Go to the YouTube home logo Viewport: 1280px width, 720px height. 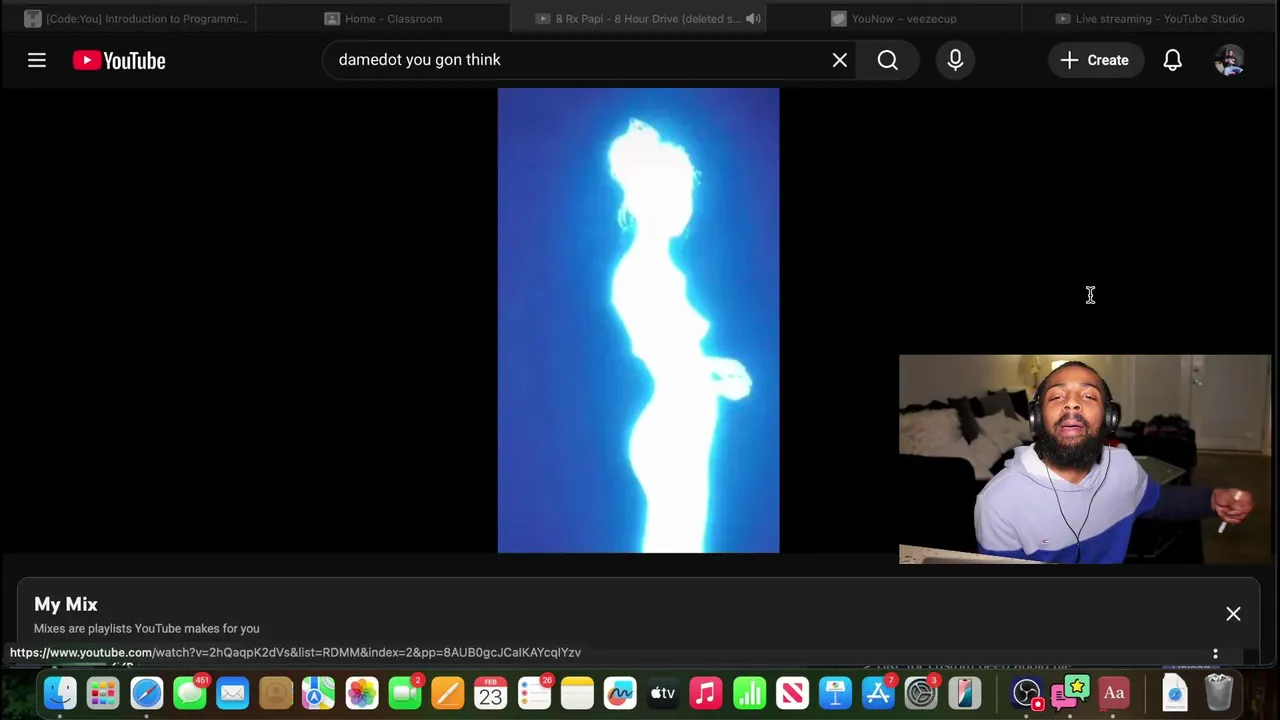pos(119,60)
